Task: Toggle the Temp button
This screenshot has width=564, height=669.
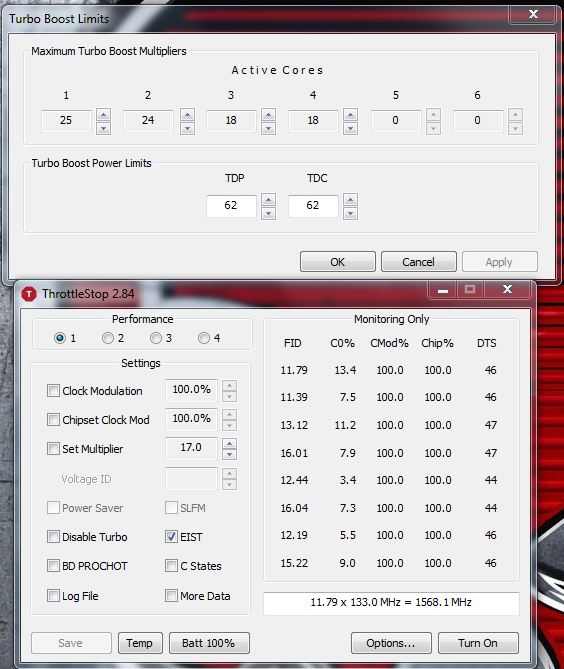Action: (x=140, y=643)
